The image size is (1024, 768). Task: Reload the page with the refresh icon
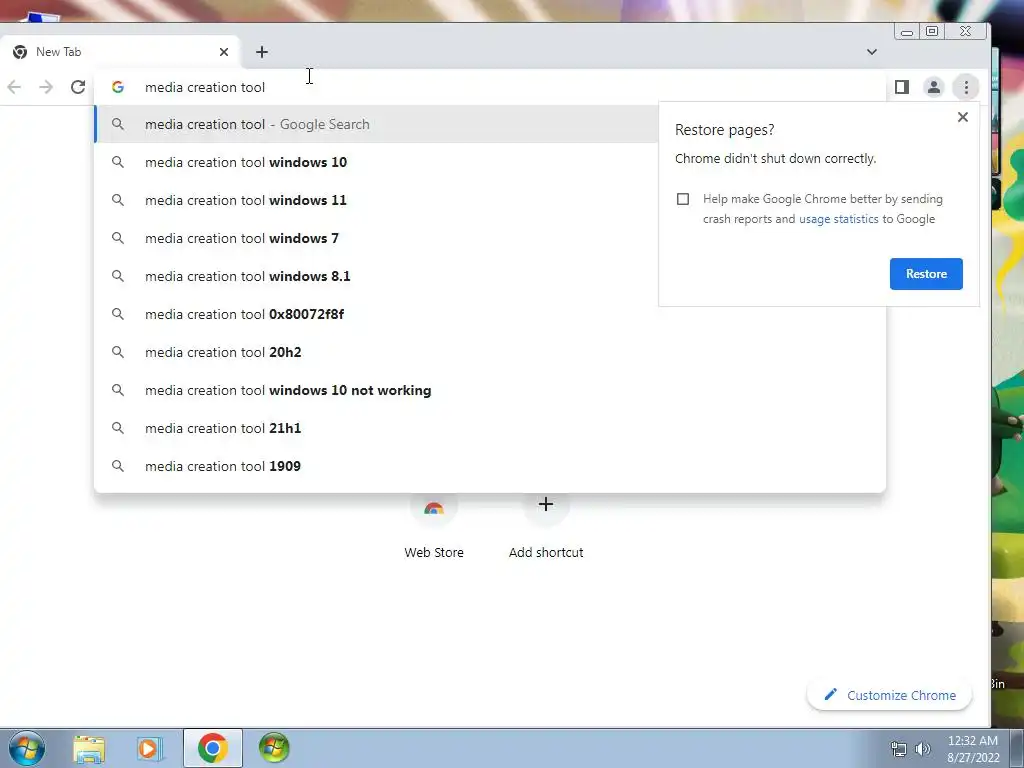[x=78, y=87]
